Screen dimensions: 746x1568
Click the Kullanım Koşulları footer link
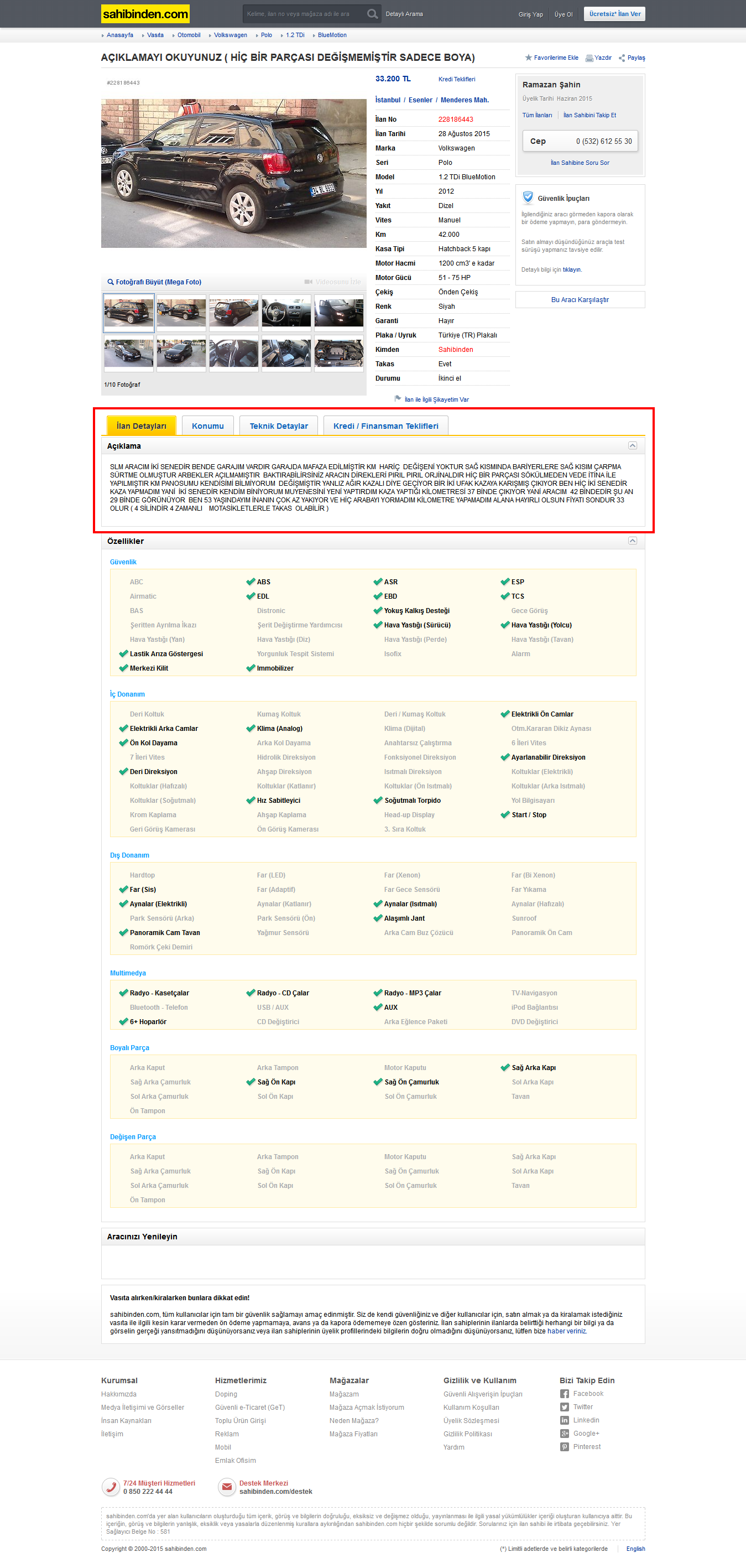471,1408
